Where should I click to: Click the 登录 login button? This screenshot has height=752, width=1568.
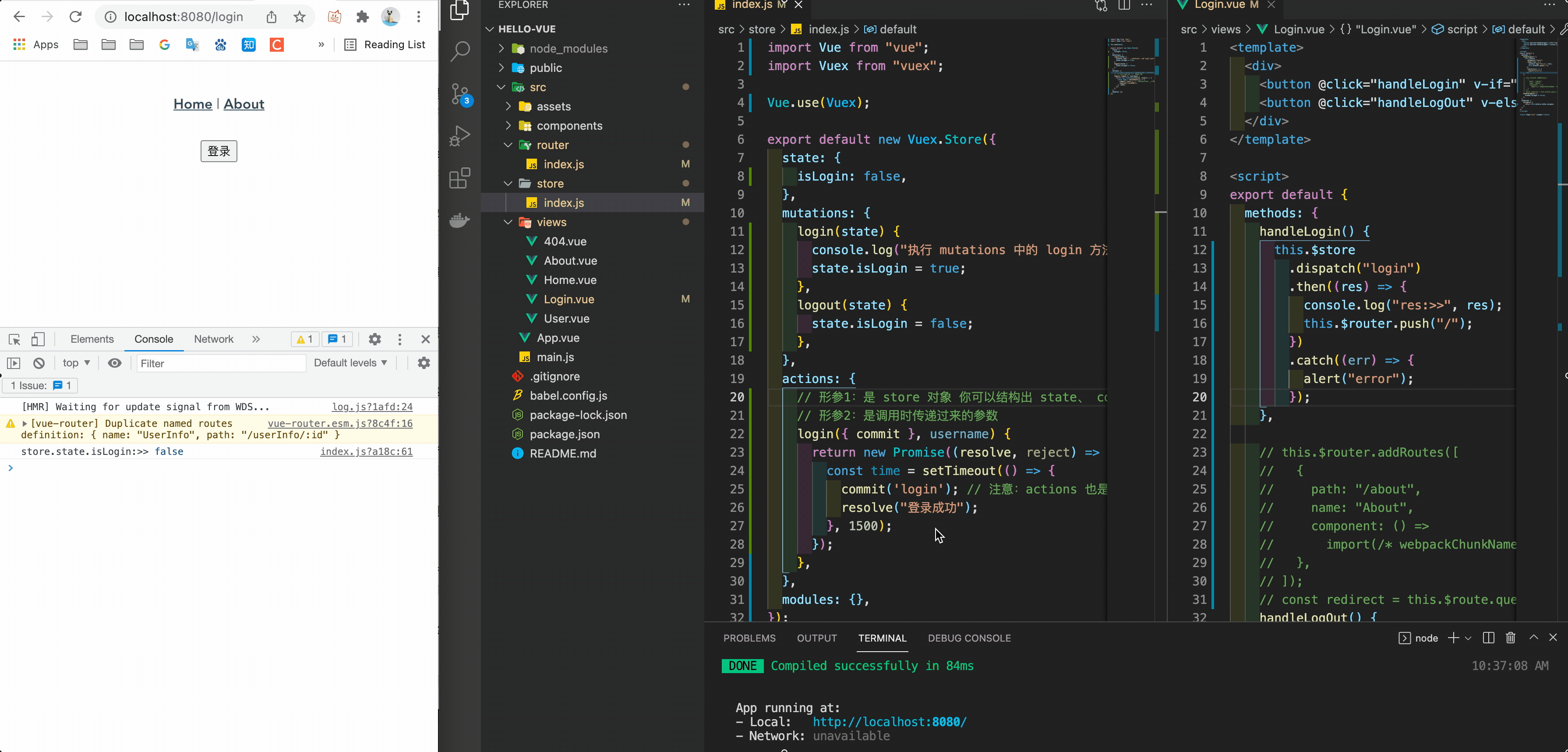219,151
